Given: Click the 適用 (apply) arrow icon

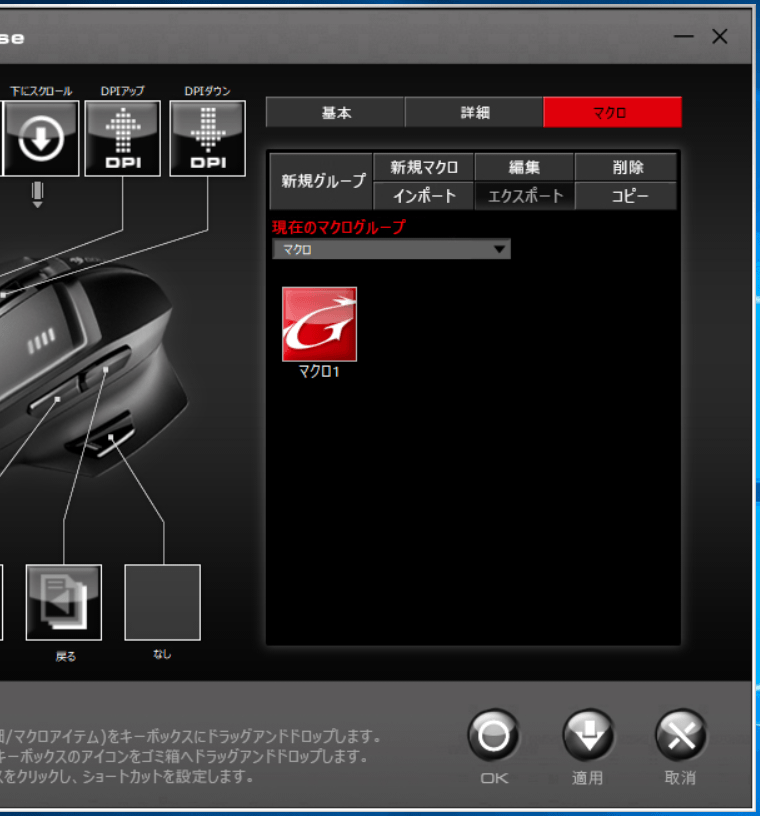Looking at the screenshot, I should [x=588, y=736].
